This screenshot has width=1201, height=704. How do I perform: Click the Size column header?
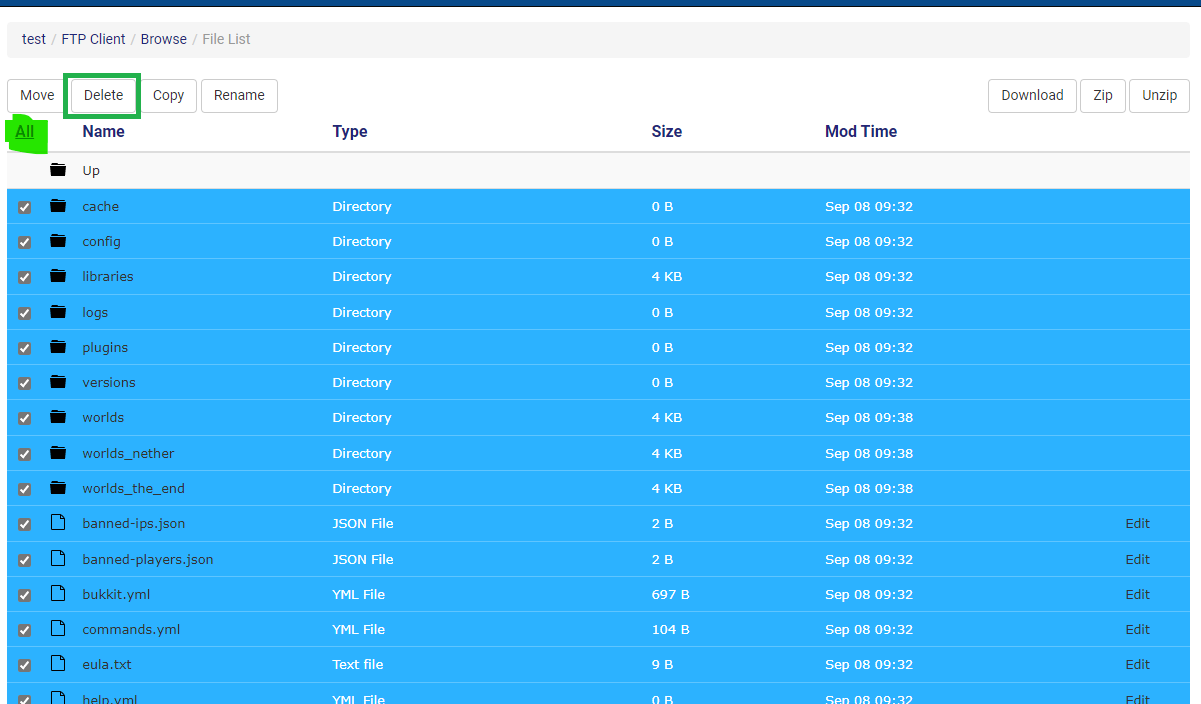667,131
